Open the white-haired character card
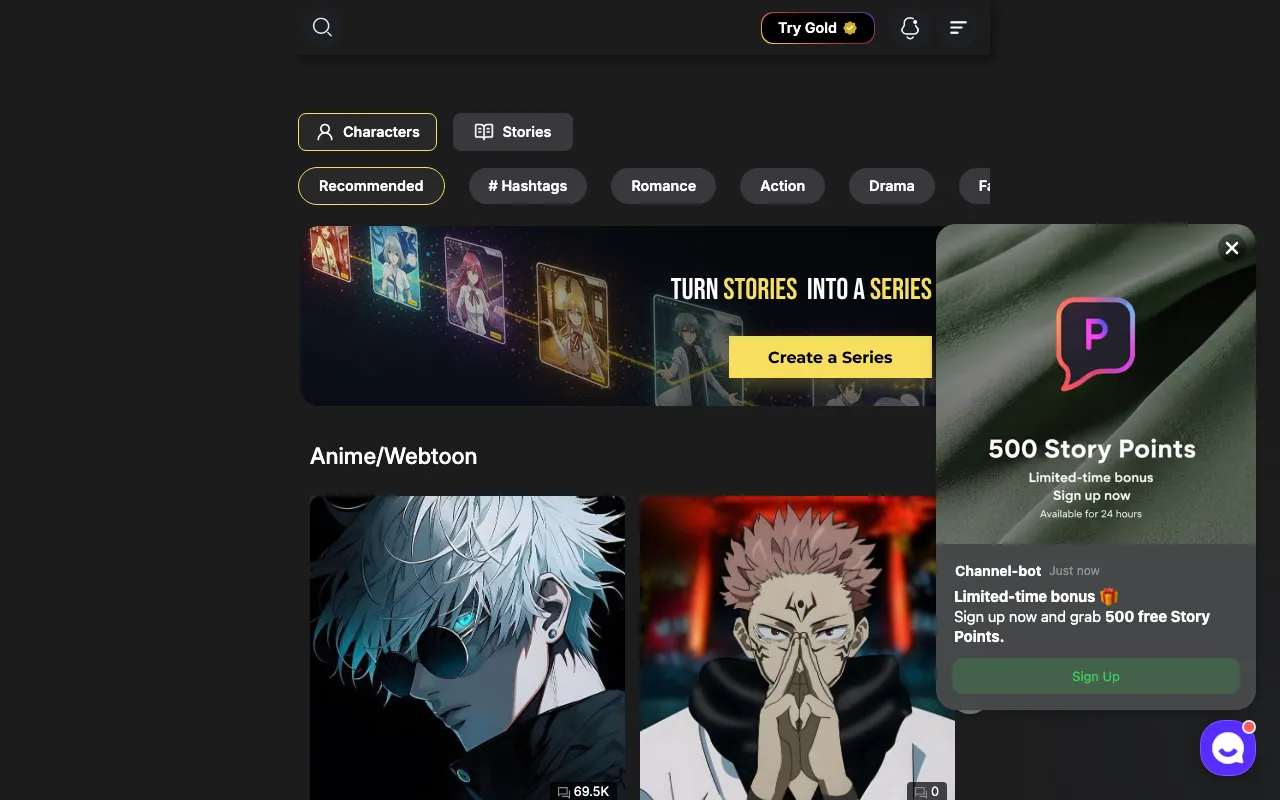This screenshot has height=800, width=1280. click(x=468, y=648)
